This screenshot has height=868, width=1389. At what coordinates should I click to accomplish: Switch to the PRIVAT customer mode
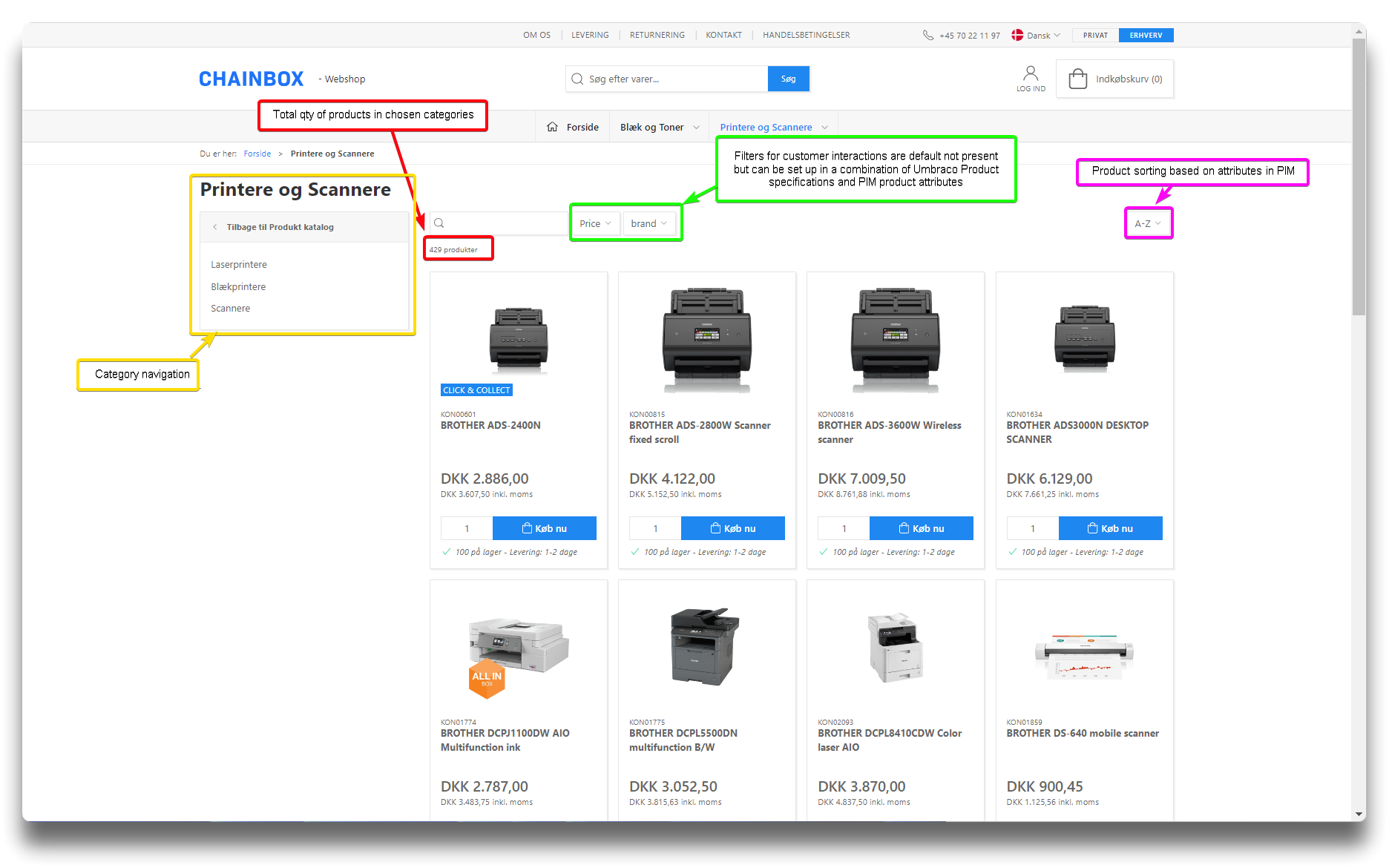click(x=1095, y=35)
